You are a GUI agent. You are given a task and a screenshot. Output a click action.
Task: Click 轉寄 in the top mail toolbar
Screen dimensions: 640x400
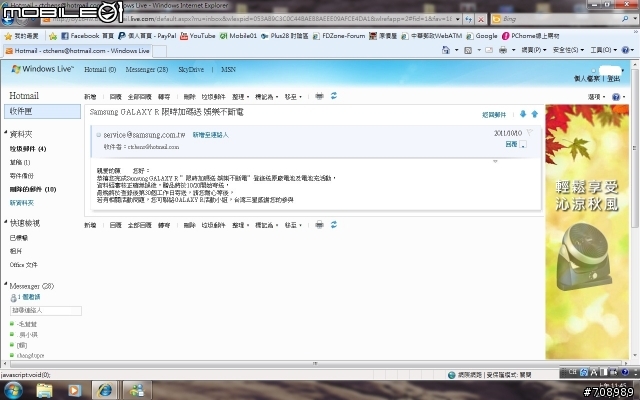(164, 97)
